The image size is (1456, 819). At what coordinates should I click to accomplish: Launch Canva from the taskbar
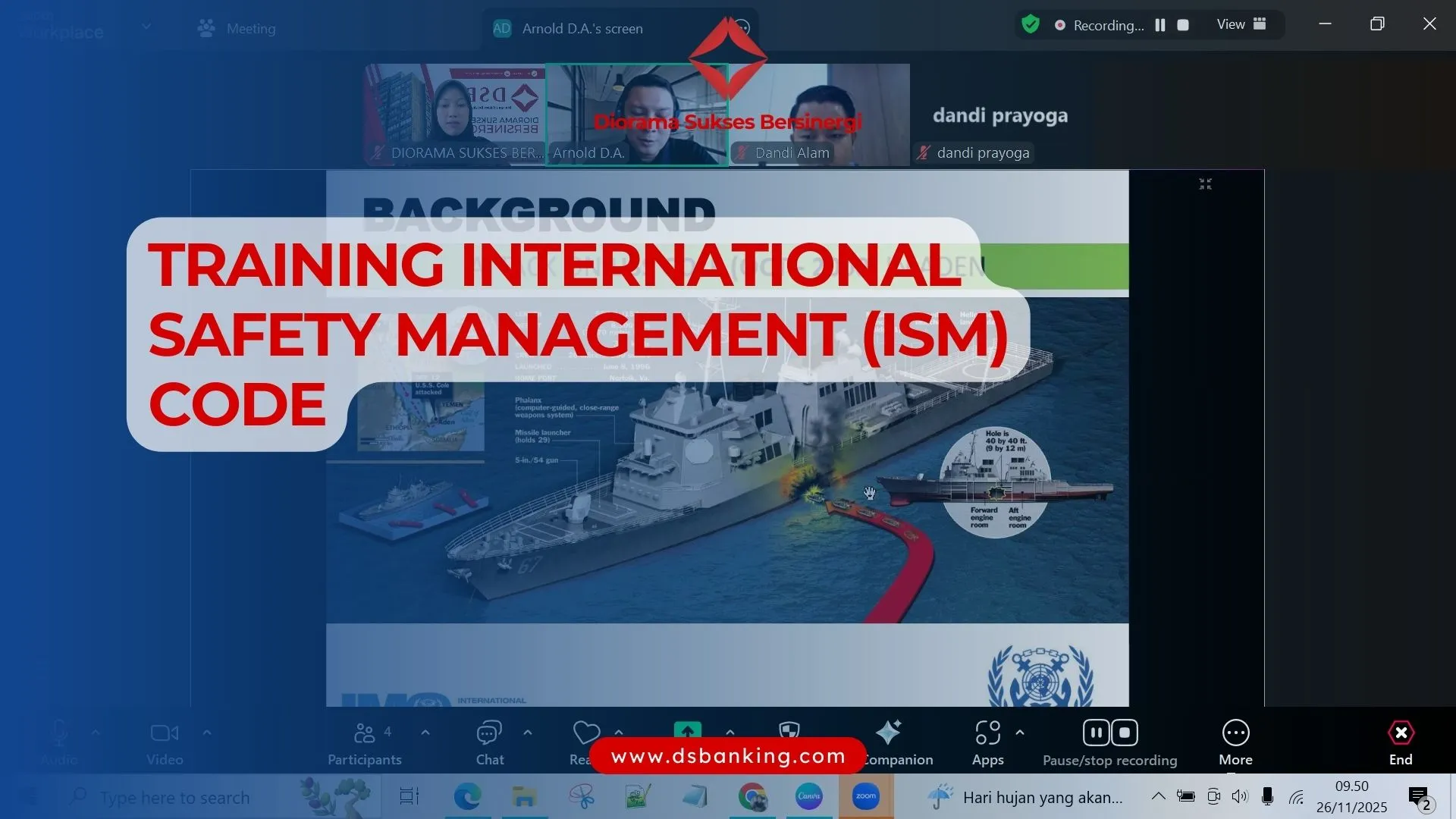click(x=809, y=797)
